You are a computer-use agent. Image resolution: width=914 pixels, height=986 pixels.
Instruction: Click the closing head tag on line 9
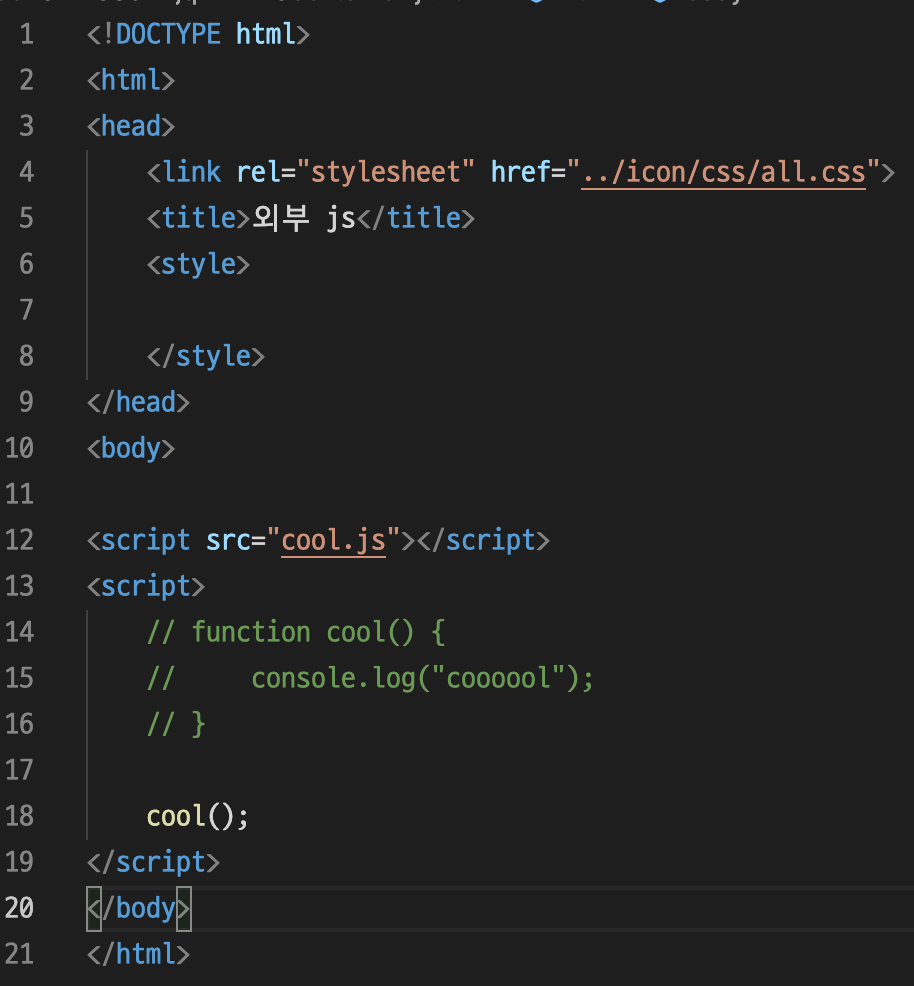point(138,402)
